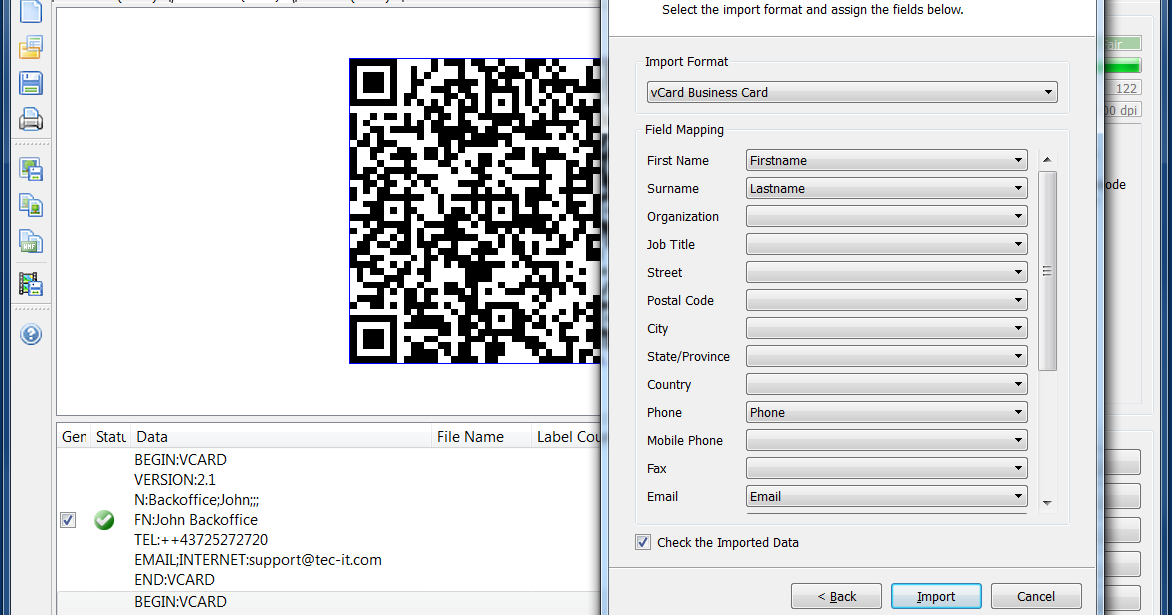
Task: Go back with the Back button
Action: tap(836, 595)
